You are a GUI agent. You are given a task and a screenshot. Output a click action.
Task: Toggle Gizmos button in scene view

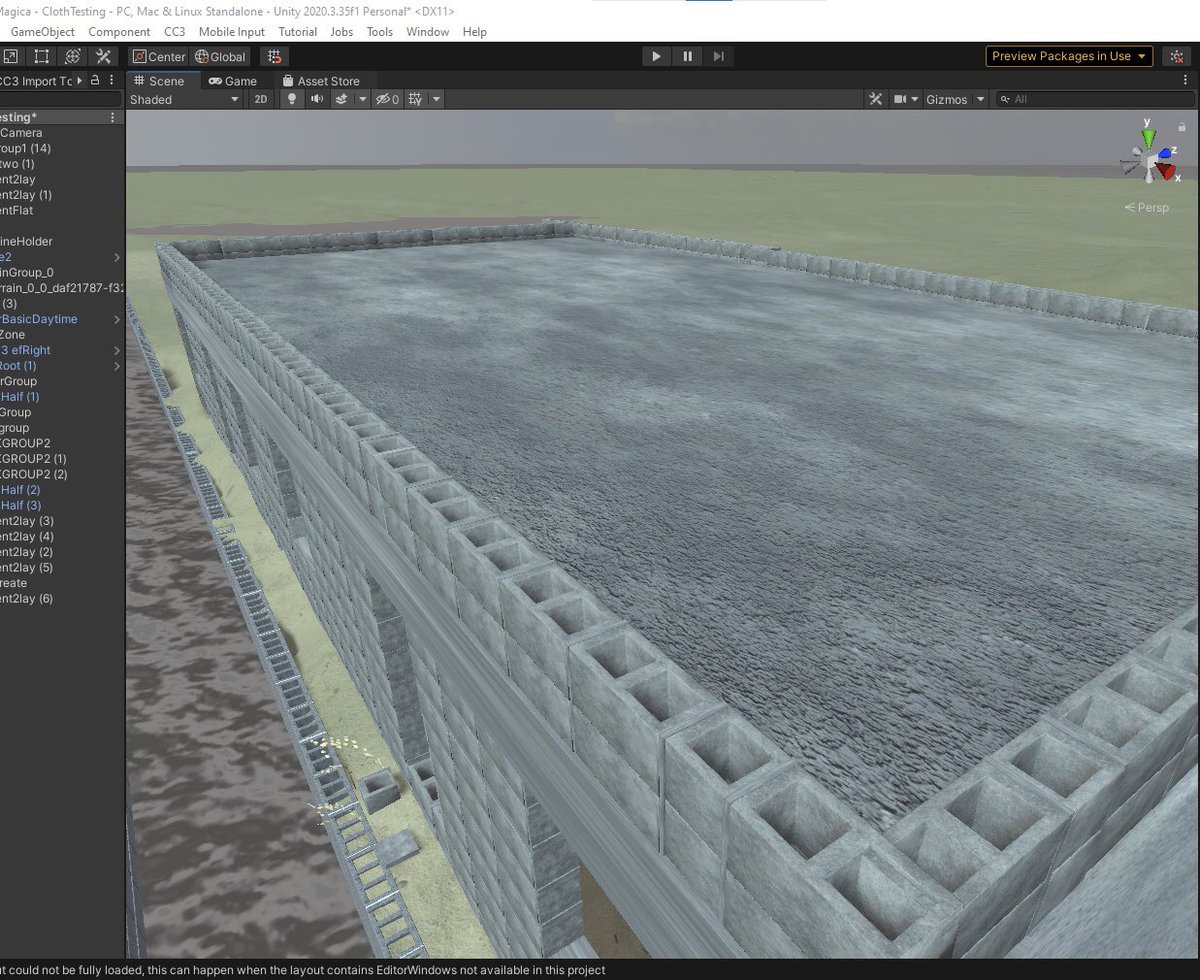947,99
